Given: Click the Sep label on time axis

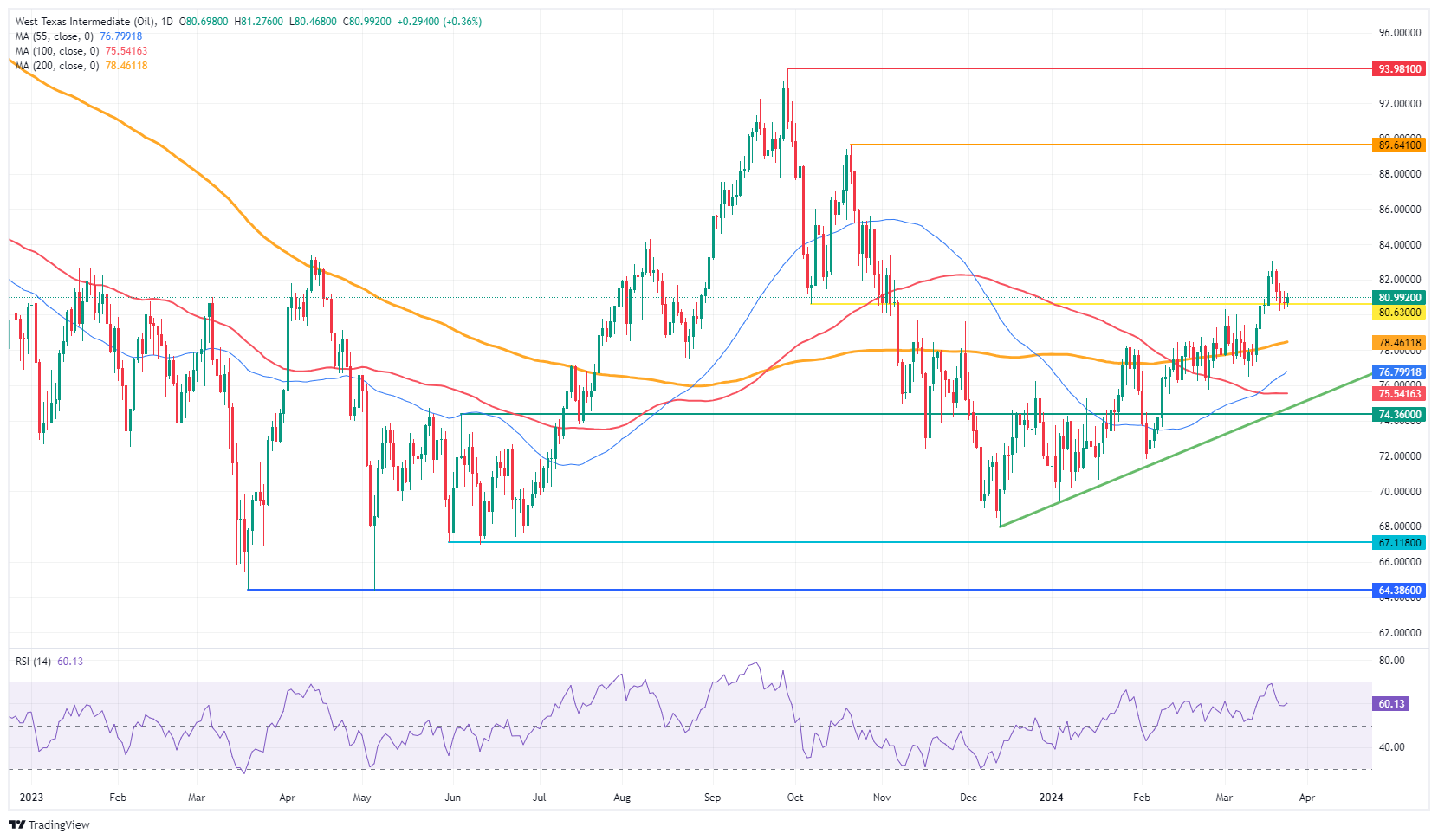Looking at the screenshot, I should point(712,797).
